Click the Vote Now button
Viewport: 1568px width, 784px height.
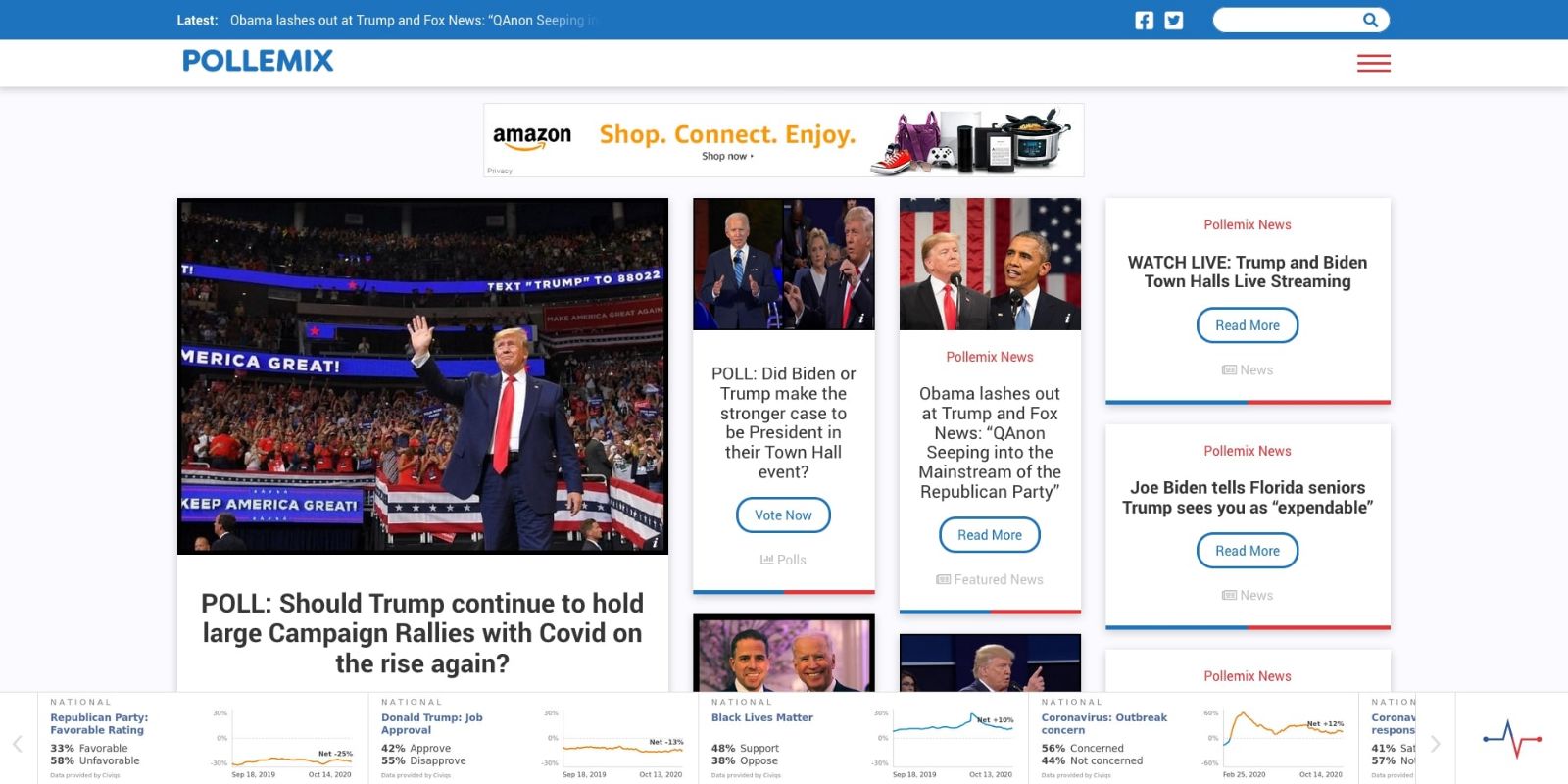[x=783, y=515]
